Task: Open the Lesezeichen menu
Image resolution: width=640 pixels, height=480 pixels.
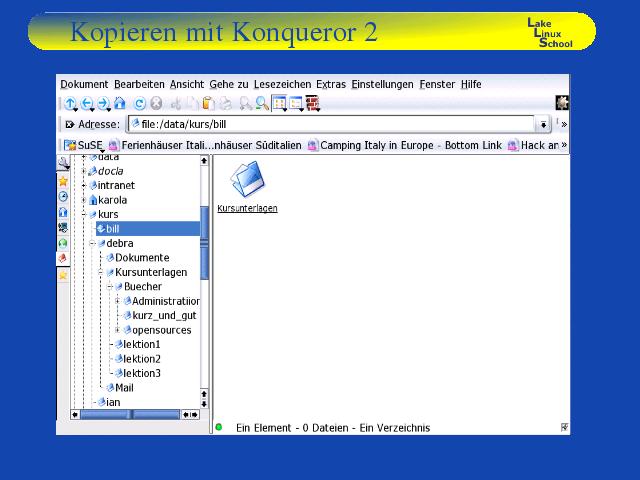Action: click(x=282, y=84)
